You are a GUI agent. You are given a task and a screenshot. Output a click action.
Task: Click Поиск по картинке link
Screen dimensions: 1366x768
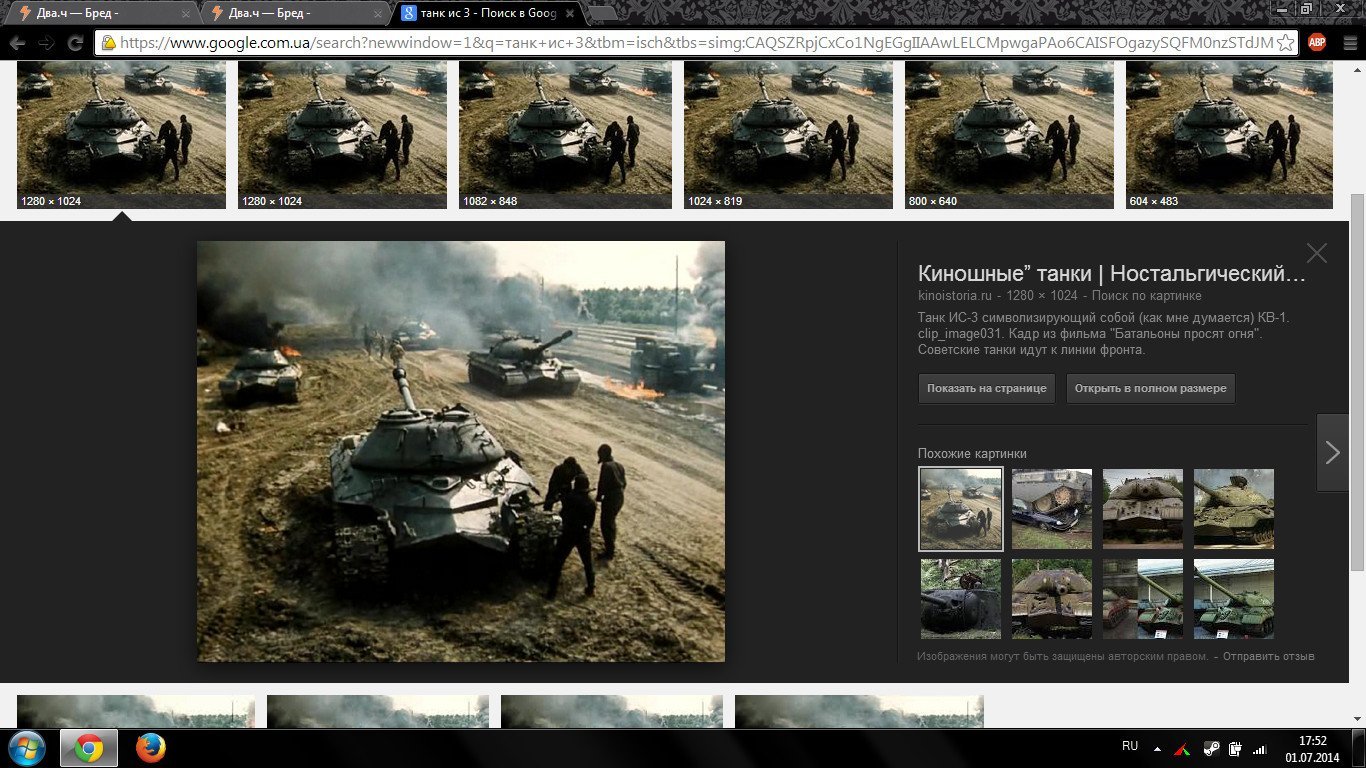click(1146, 296)
